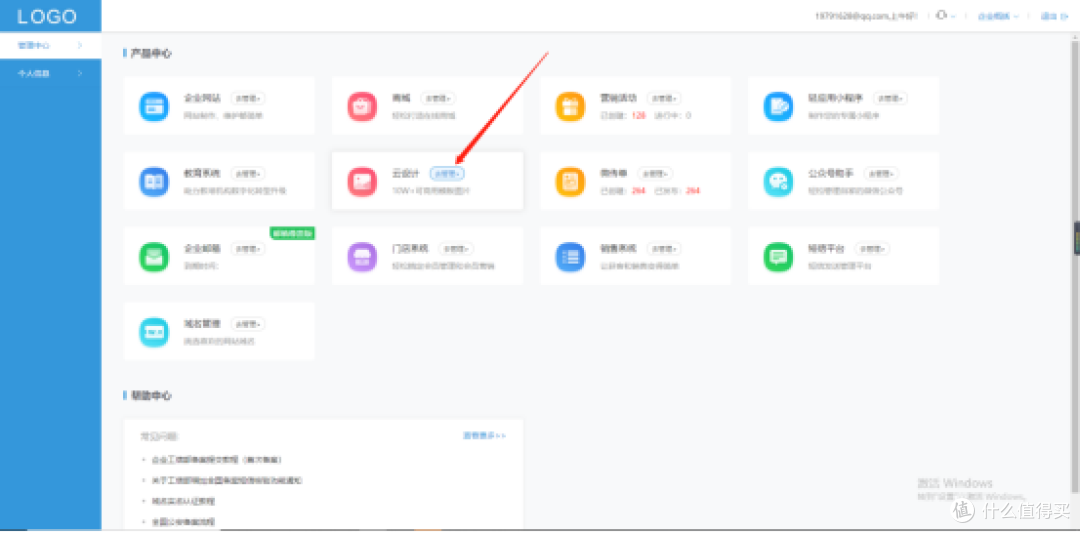Expand the 管理 dropdown for 微传单

click(655, 174)
